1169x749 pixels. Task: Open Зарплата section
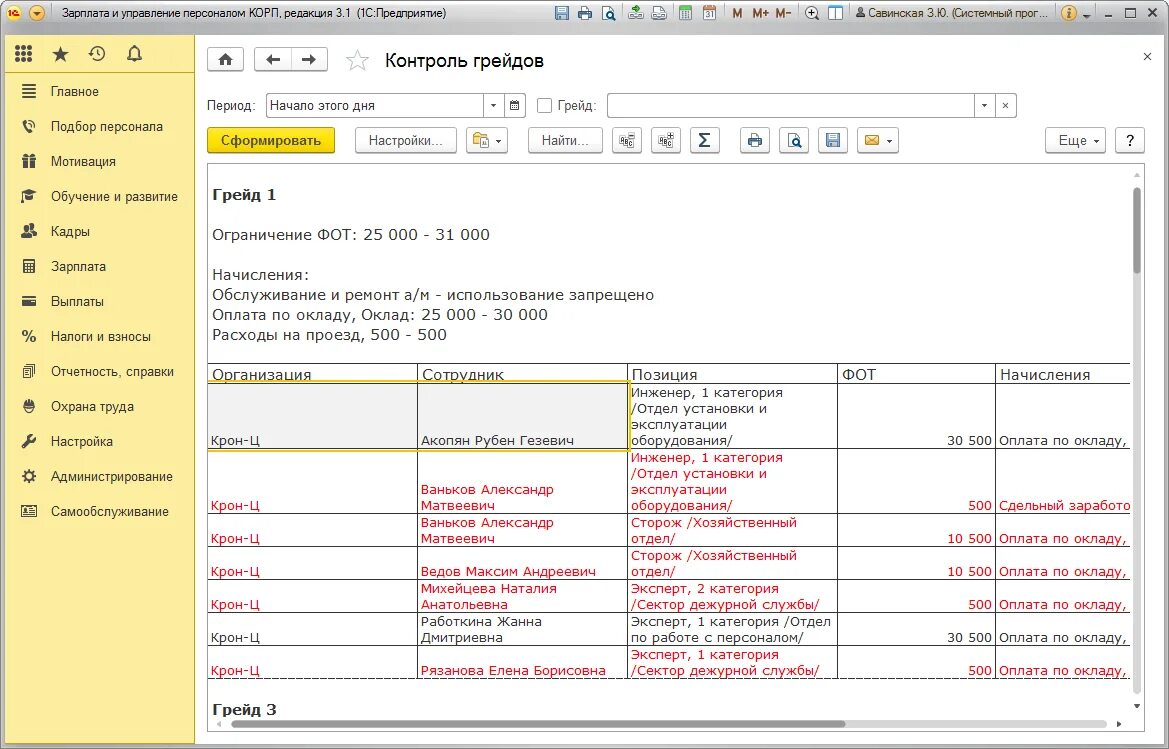100,267
